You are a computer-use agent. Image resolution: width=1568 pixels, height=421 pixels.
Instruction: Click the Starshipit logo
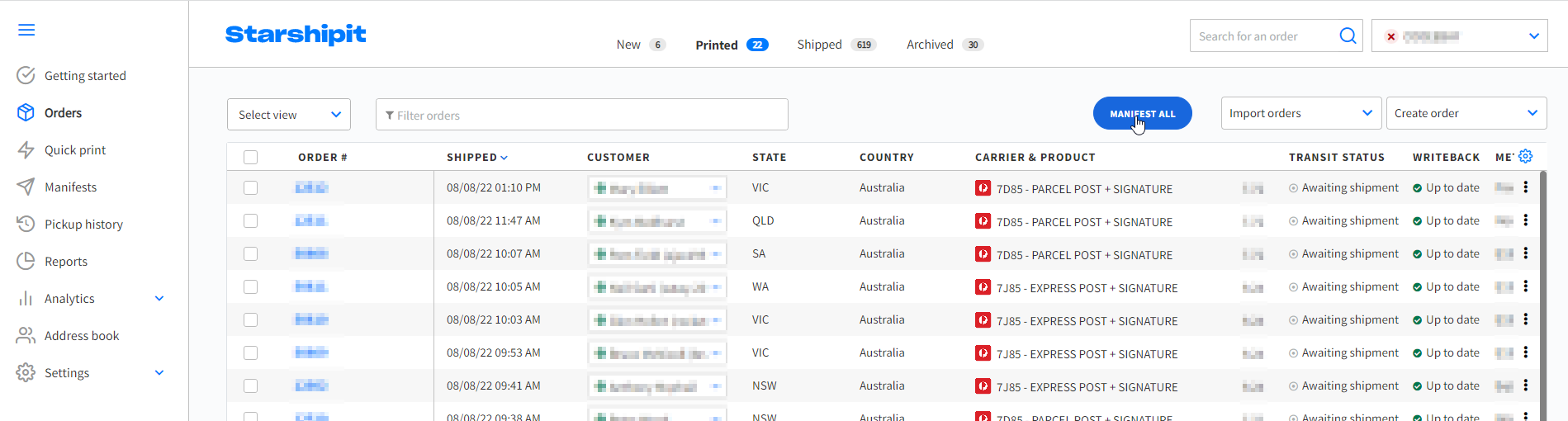(x=296, y=34)
